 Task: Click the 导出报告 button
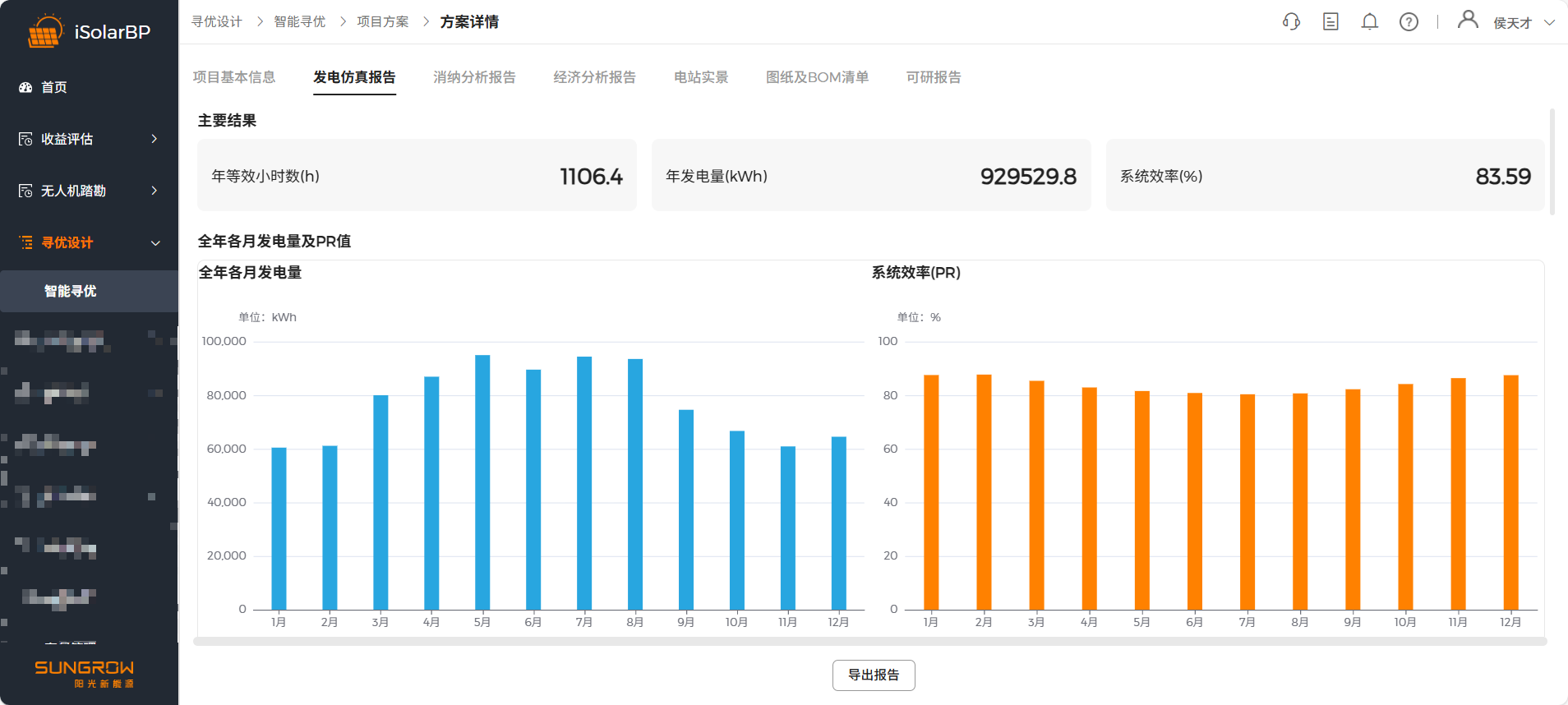tap(874, 675)
